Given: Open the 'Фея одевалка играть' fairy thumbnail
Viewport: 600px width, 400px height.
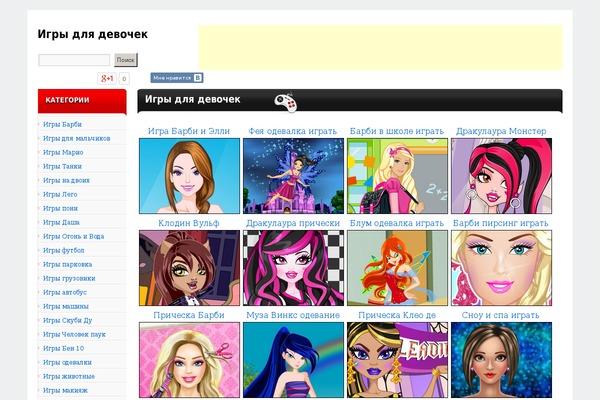Looking at the screenshot, I should click(x=293, y=176).
